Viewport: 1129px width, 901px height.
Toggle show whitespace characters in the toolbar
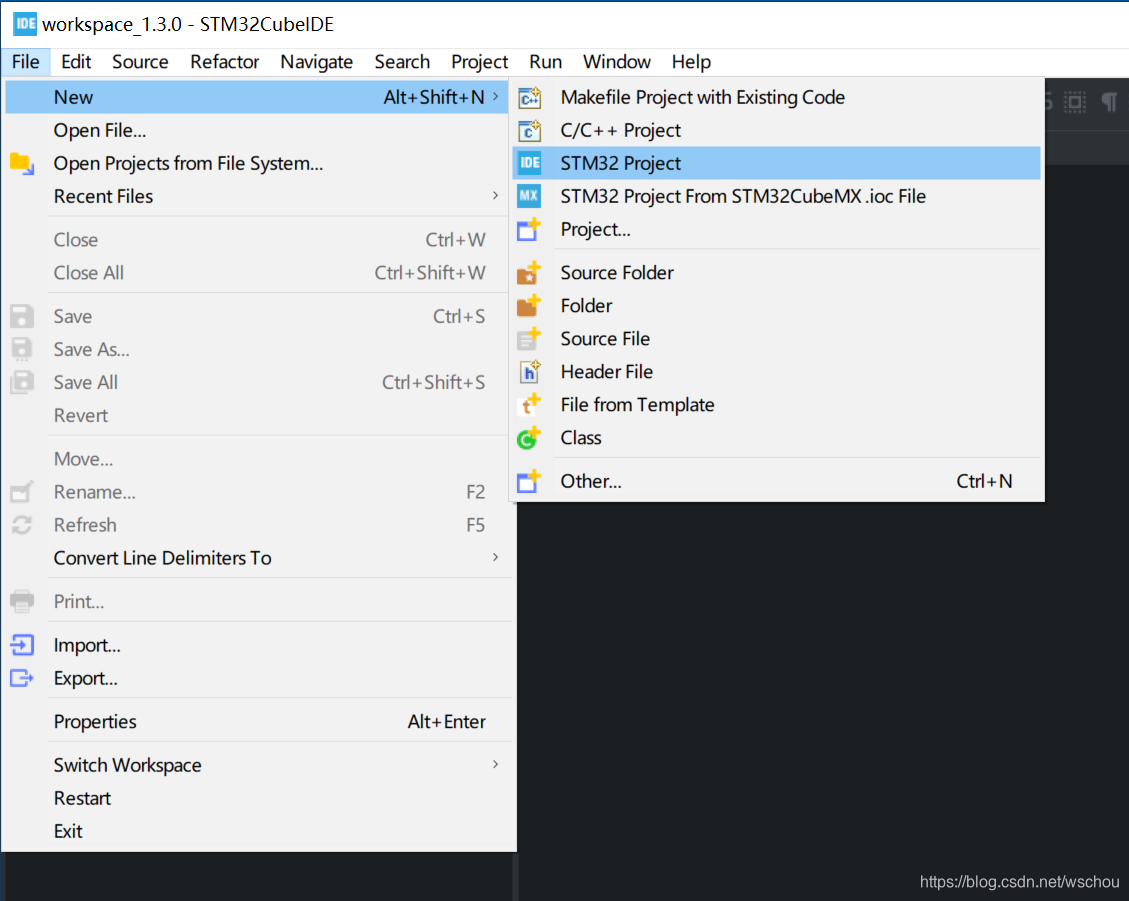pyautogui.click(x=1110, y=101)
